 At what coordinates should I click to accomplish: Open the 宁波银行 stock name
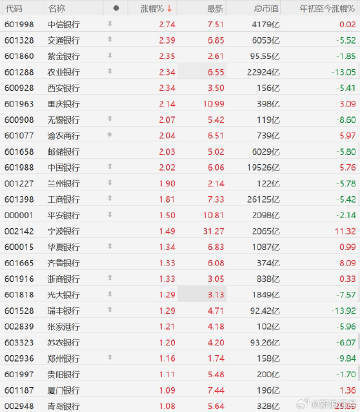[x=64, y=231]
